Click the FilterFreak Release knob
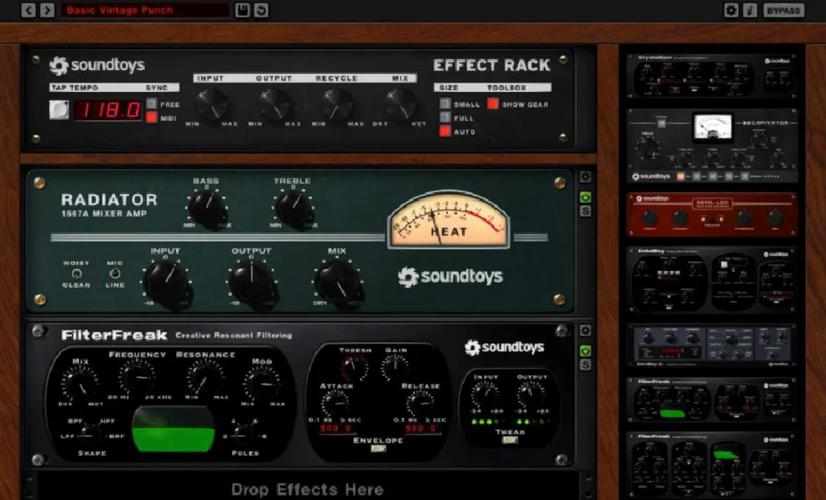This screenshot has height=500, width=826. click(420, 404)
